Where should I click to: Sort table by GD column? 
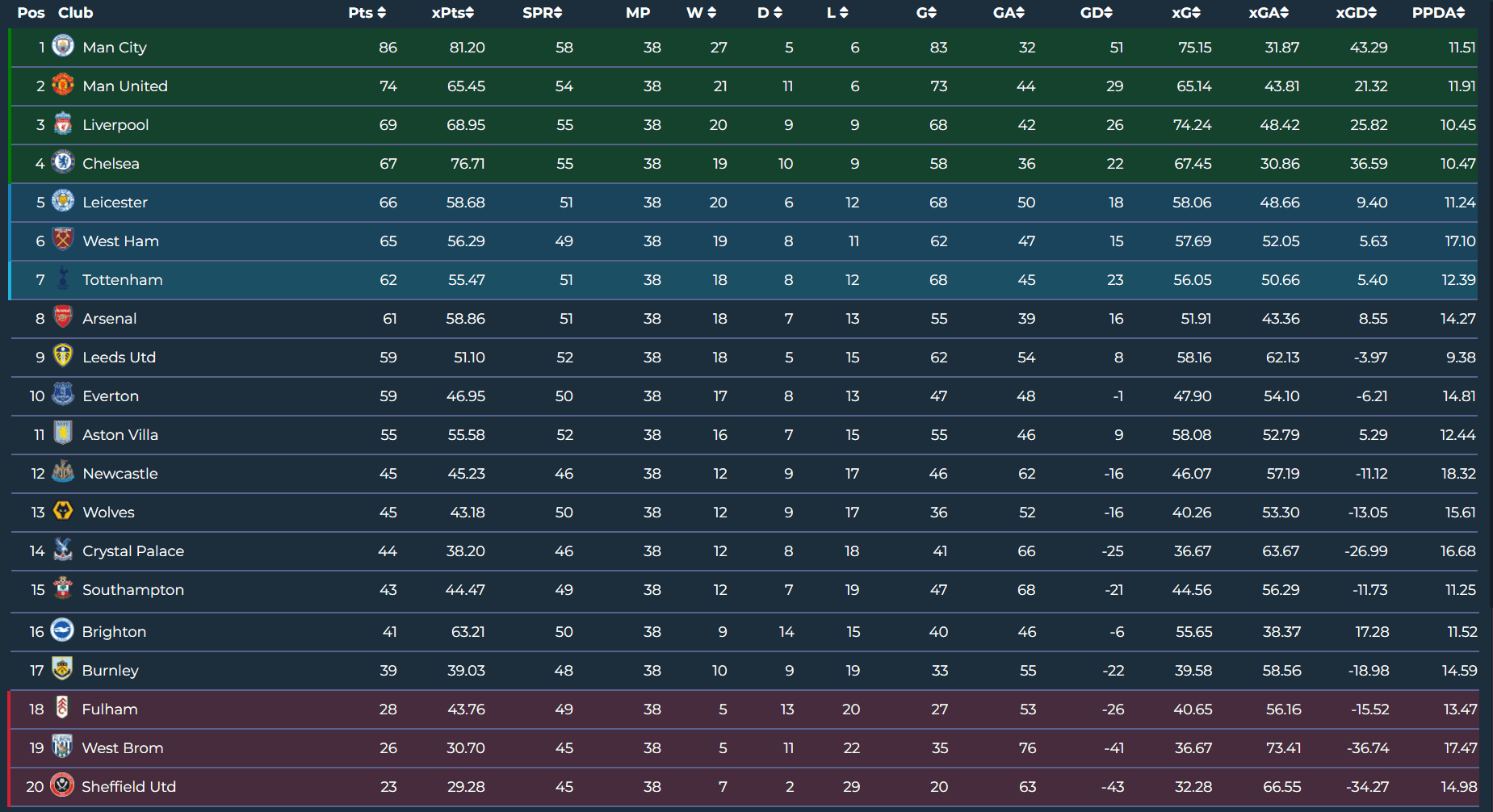point(1097,13)
